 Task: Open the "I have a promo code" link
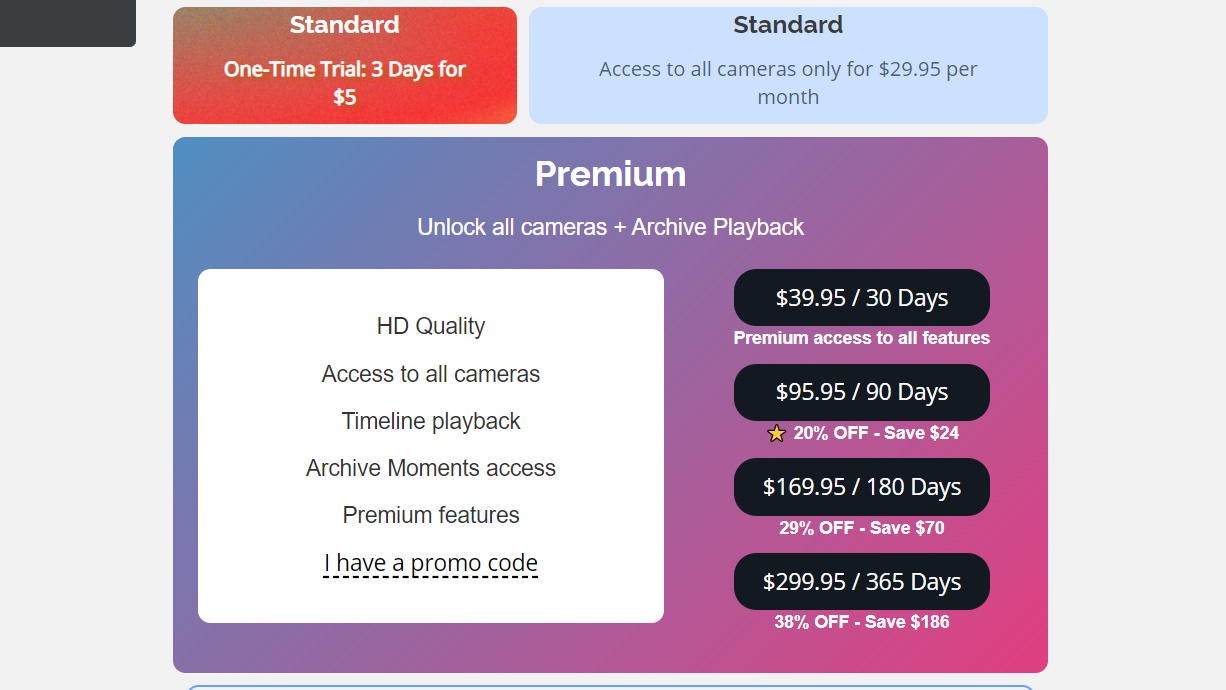click(431, 563)
